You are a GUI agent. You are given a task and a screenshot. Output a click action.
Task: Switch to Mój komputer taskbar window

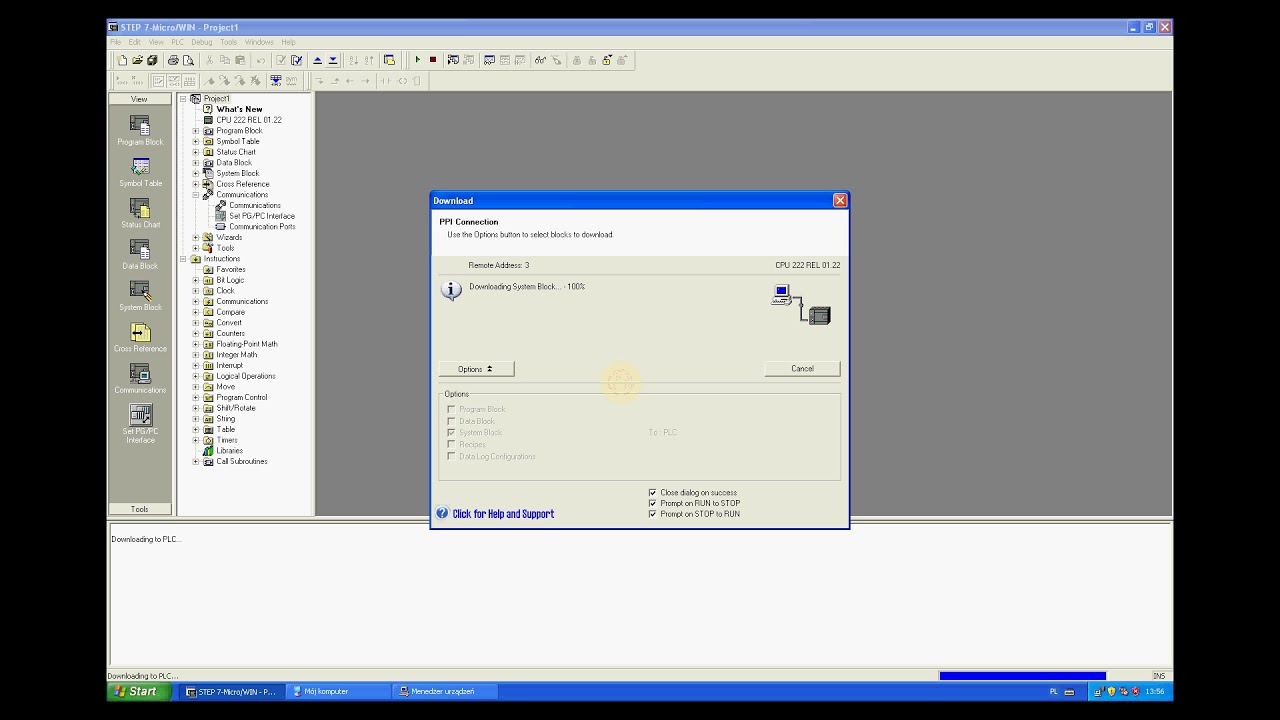pos(340,691)
